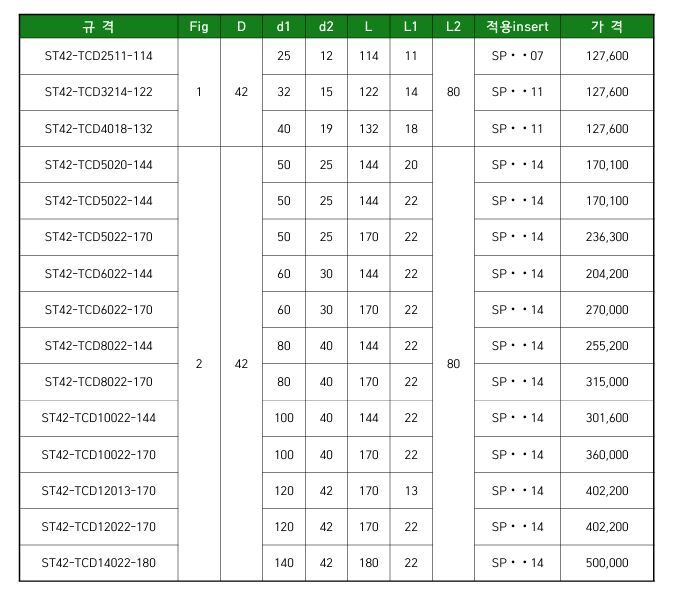The height and width of the screenshot is (601, 674).
Task: Select the ST42-TCD8022-144 spec cell
Action: coord(98,346)
